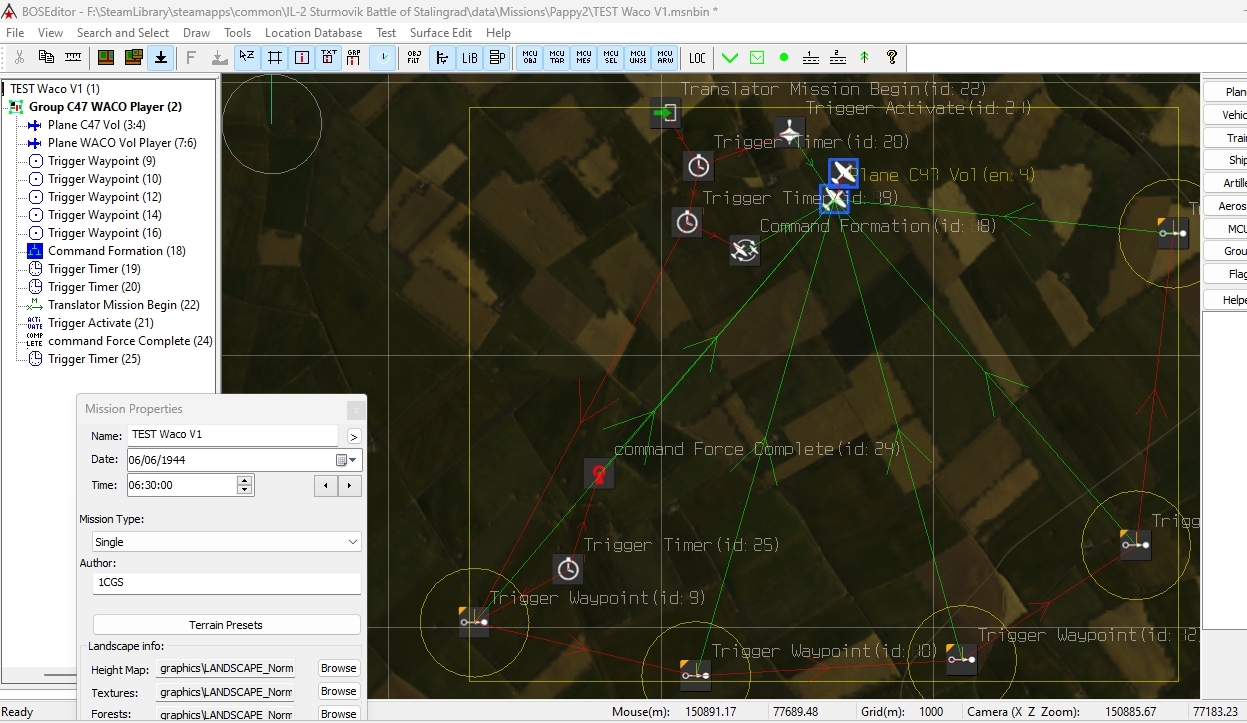This screenshot has height=723, width=1247.
Task: Open the View menu
Action: pos(50,33)
